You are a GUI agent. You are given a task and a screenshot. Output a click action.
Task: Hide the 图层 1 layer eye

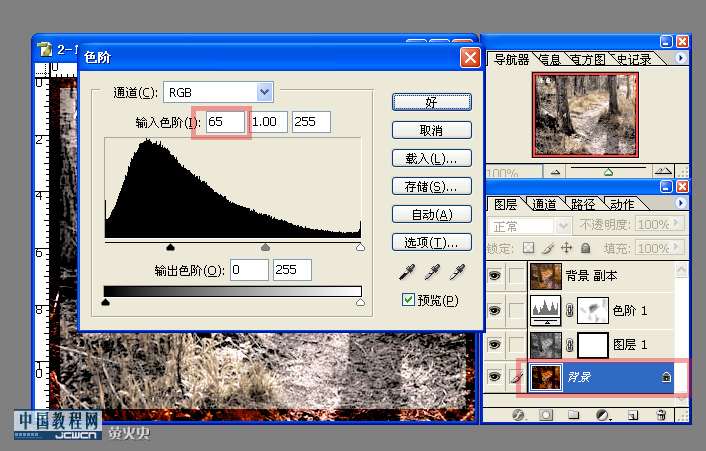pos(495,344)
